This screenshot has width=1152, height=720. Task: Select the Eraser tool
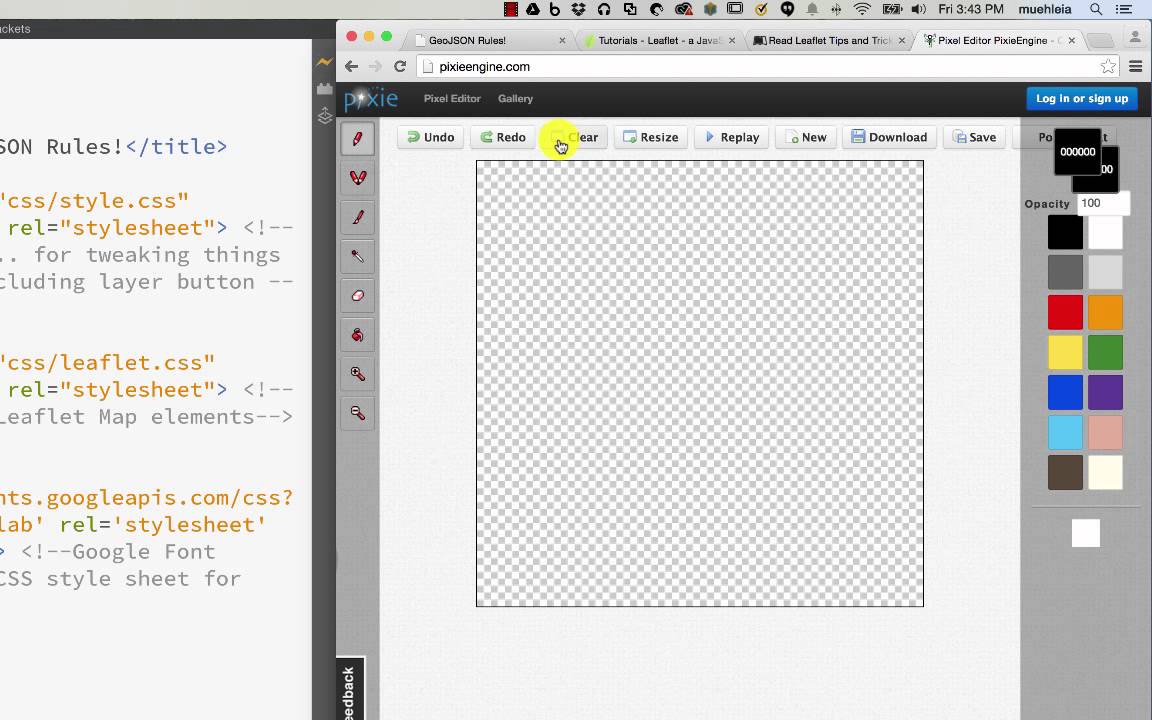pyautogui.click(x=358, y=296)
